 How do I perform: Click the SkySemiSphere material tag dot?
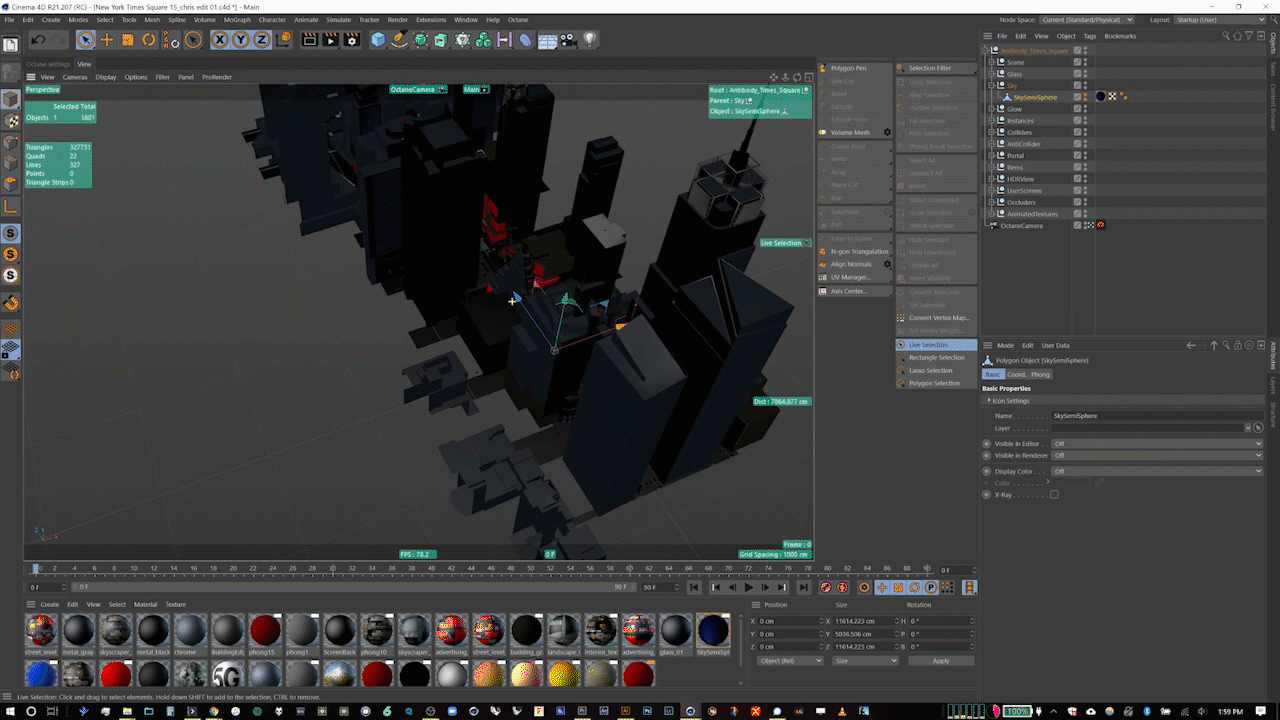click(1099, 96)
